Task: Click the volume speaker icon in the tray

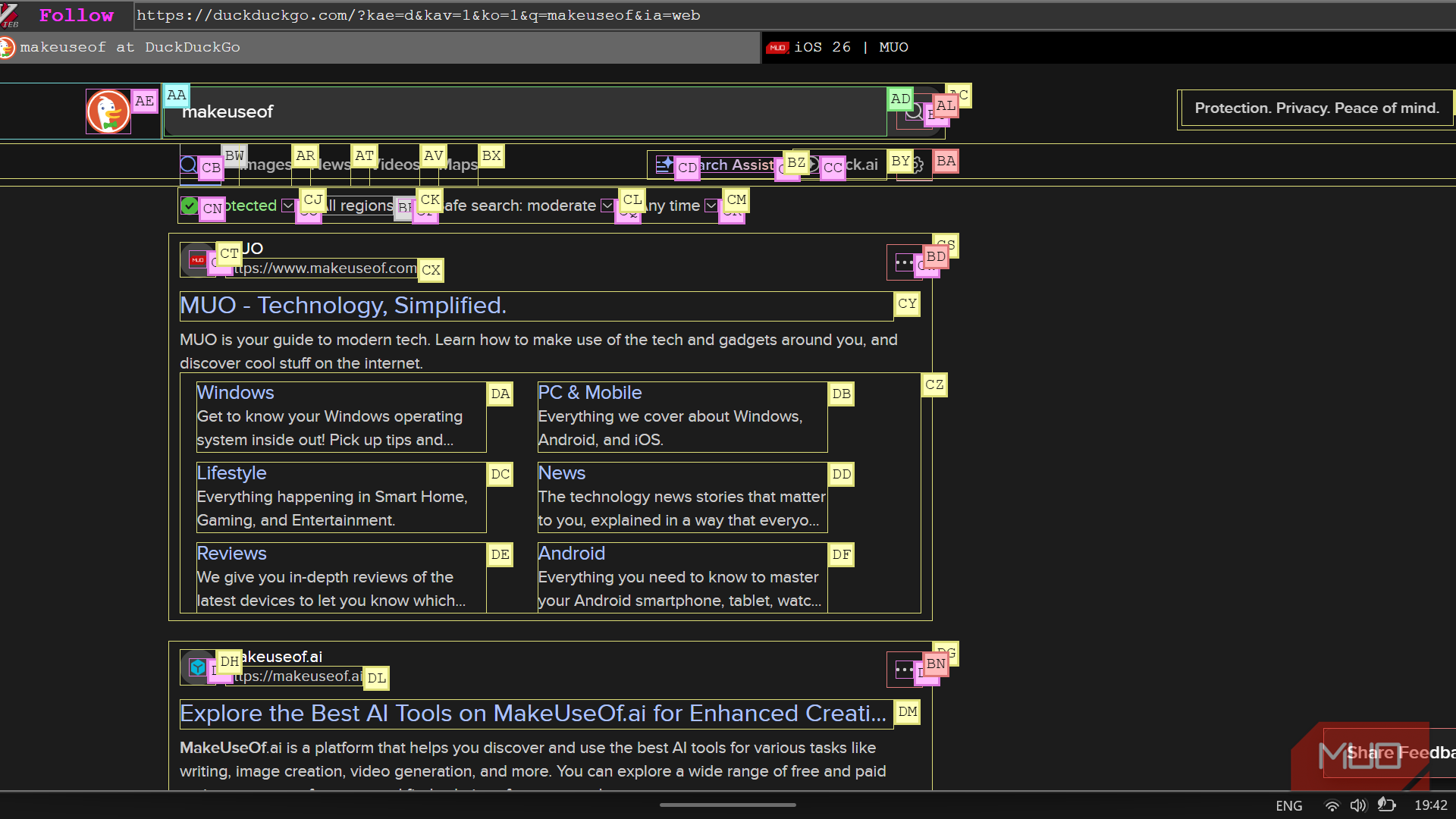Action: click(x=1358, y=805)
